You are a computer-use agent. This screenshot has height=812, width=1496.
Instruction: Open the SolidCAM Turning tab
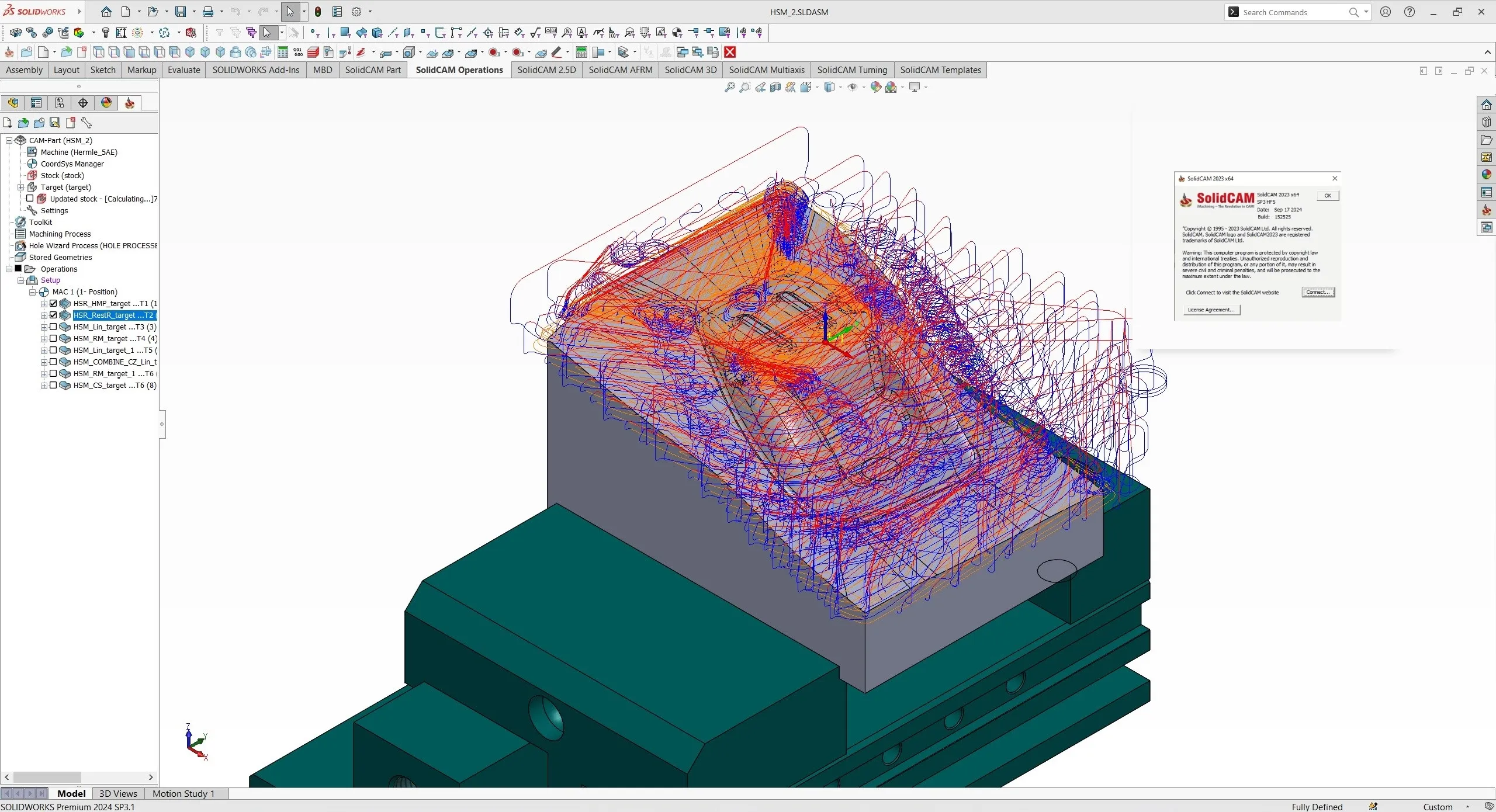point(852,70)
